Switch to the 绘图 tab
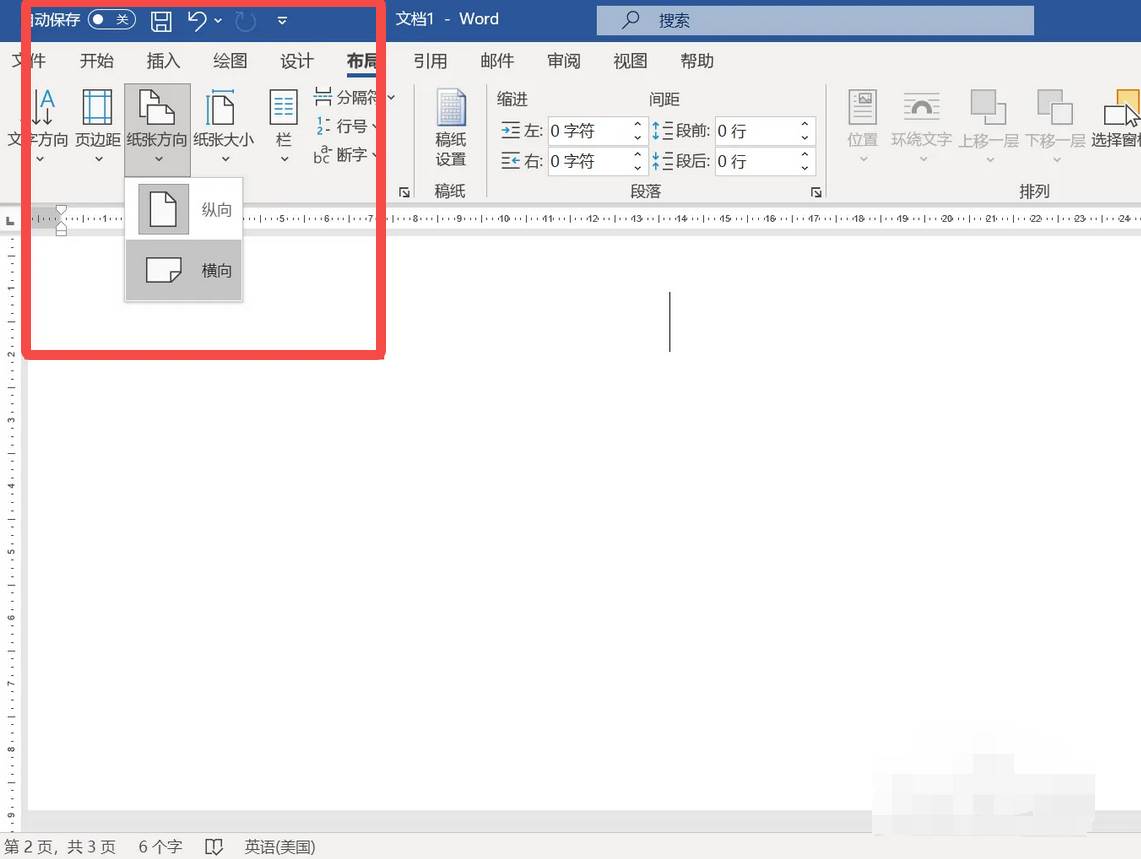 [x=230, y=61]
